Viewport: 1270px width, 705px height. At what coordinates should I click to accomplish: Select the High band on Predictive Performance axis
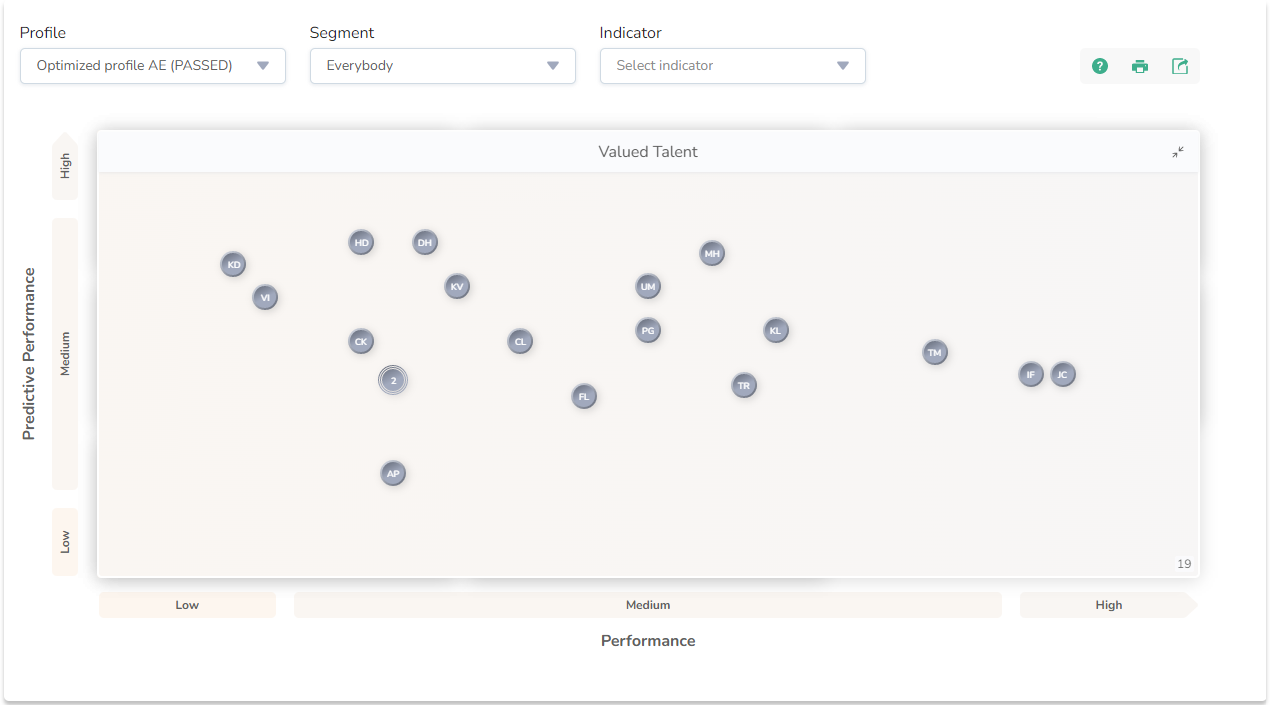click(x=65, y=166)
